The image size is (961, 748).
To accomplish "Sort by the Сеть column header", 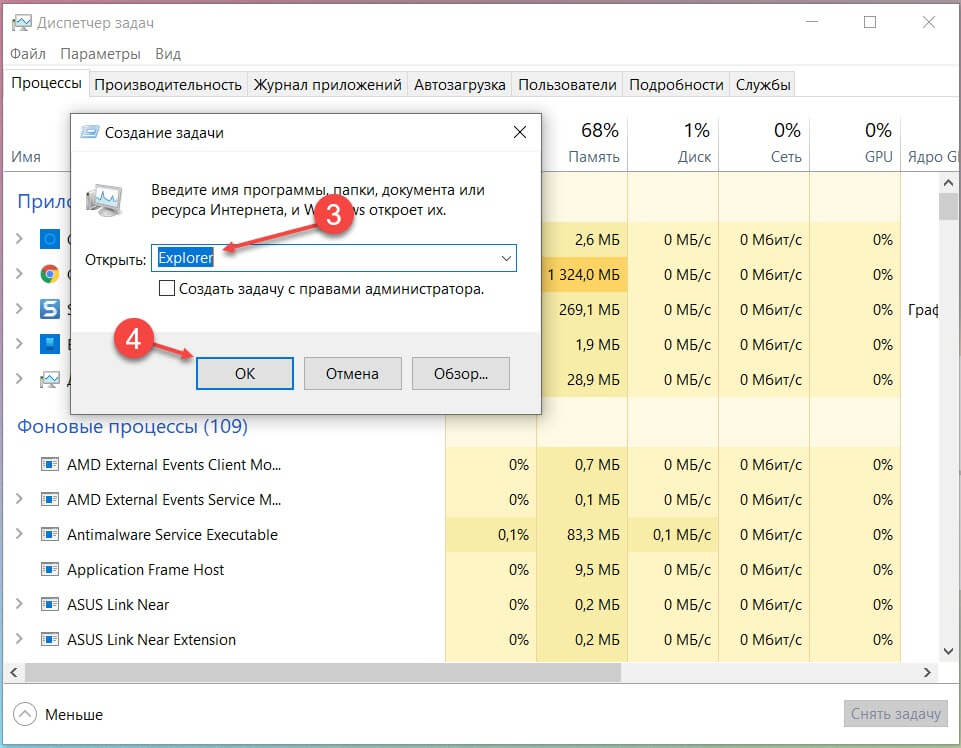I will (764, 143).
